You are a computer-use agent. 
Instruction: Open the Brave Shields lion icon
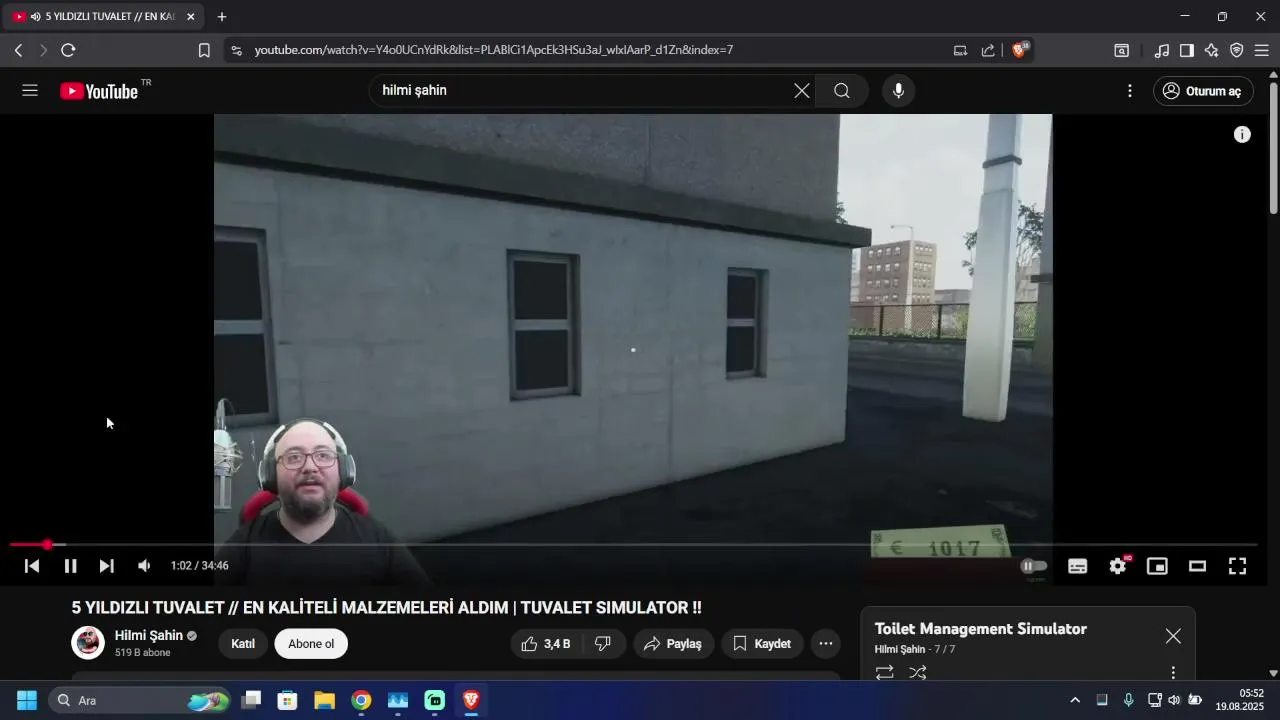(1020, 50)
